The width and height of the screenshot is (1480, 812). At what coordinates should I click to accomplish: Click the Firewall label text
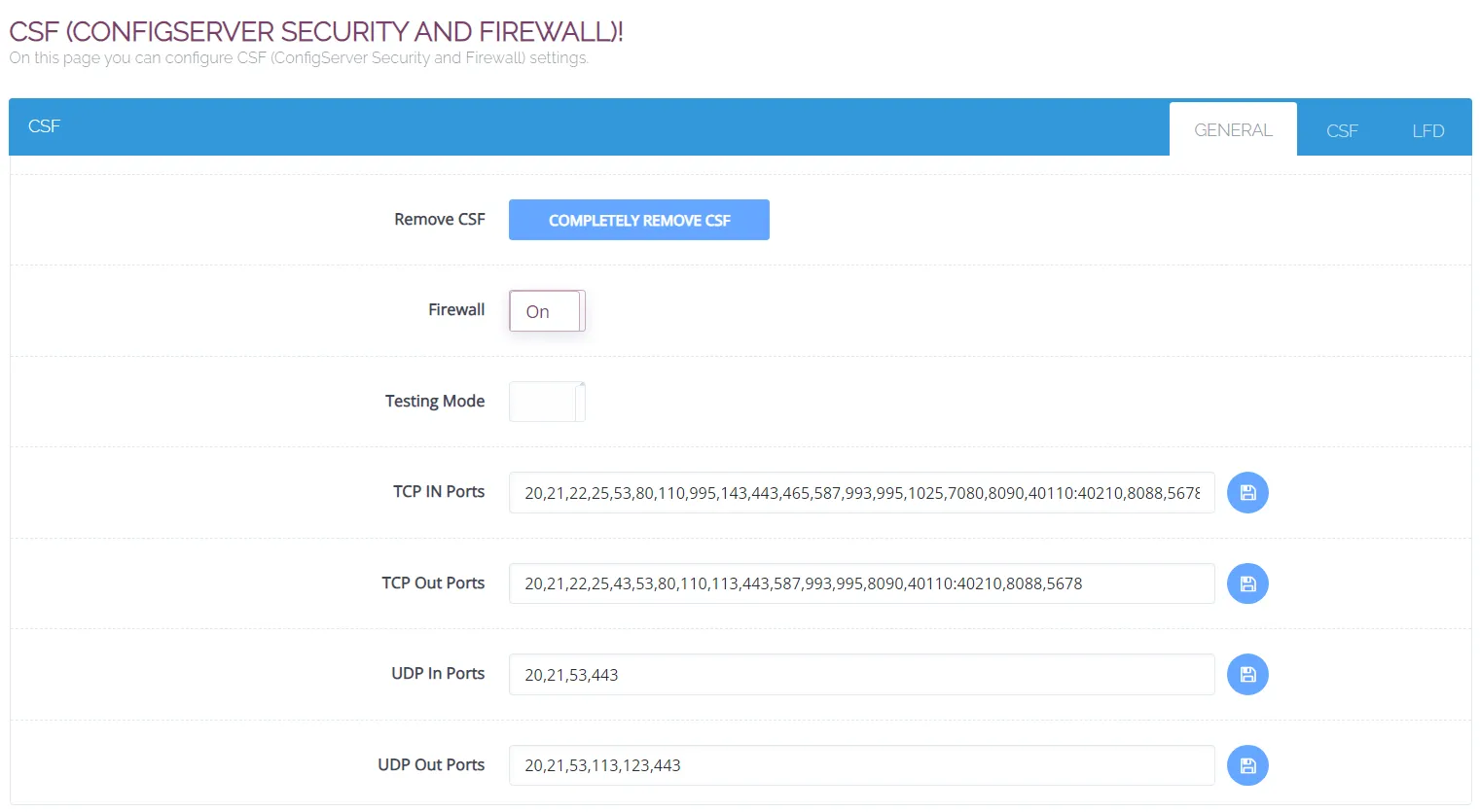[x=456, y=309]
